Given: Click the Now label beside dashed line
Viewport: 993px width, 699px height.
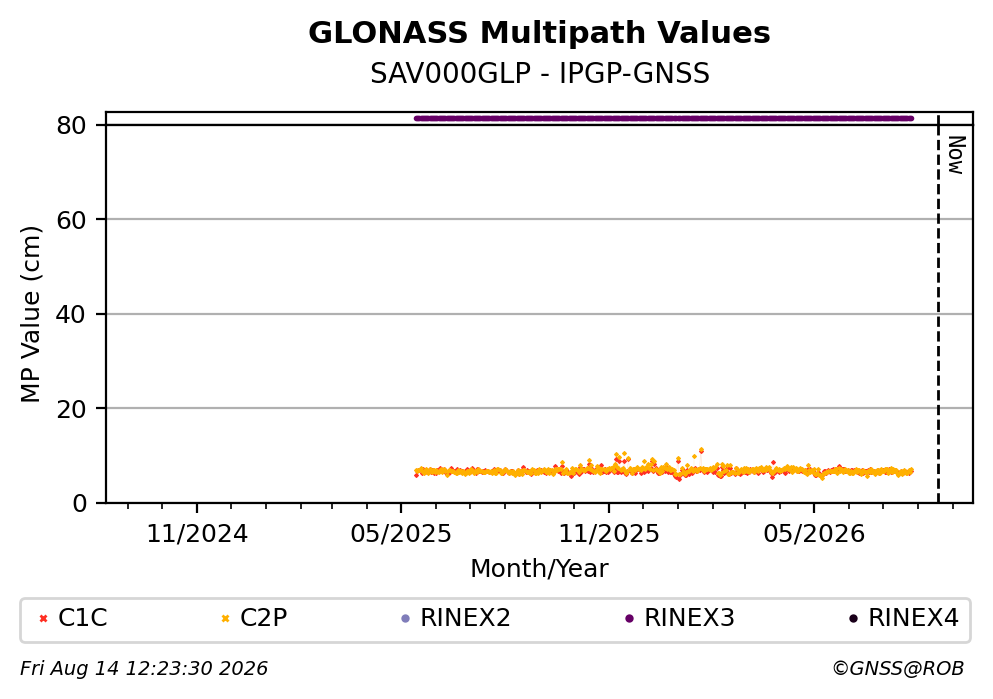Looking at the screenshot, I should click(x=956, y=154).
